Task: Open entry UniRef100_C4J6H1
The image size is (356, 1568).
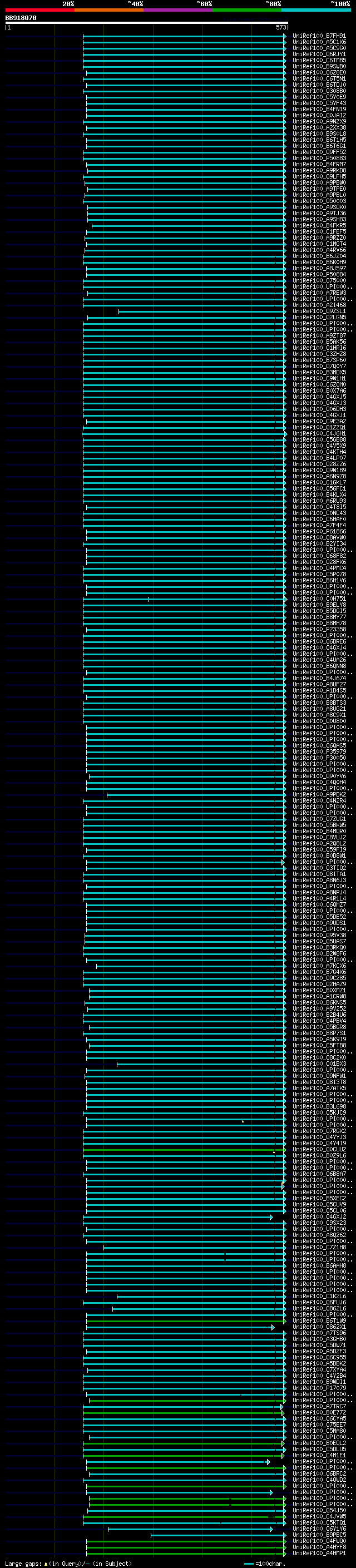Action: [x=319, y=434]
